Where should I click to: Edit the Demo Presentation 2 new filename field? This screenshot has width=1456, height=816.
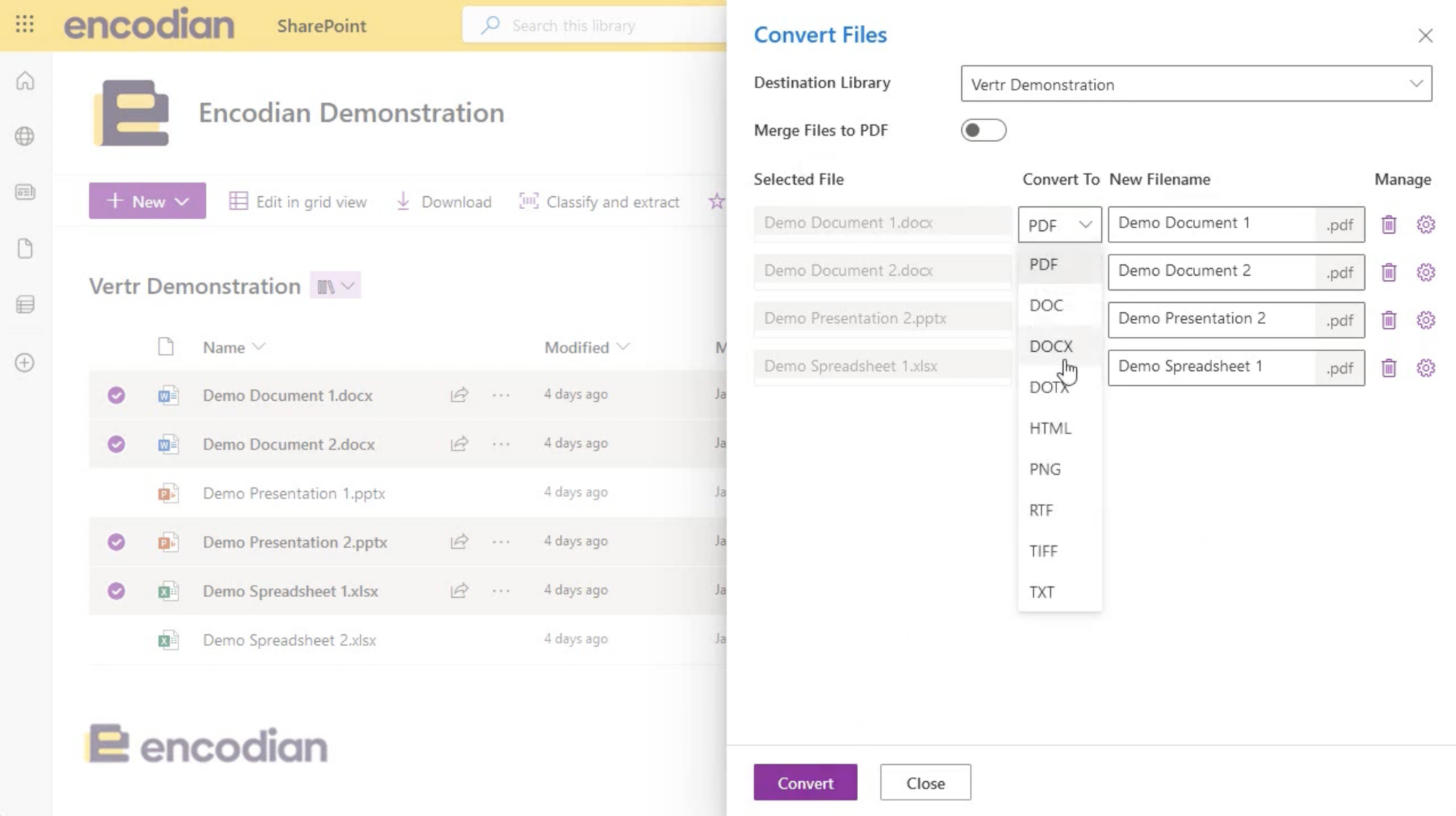coord(1211,319)
